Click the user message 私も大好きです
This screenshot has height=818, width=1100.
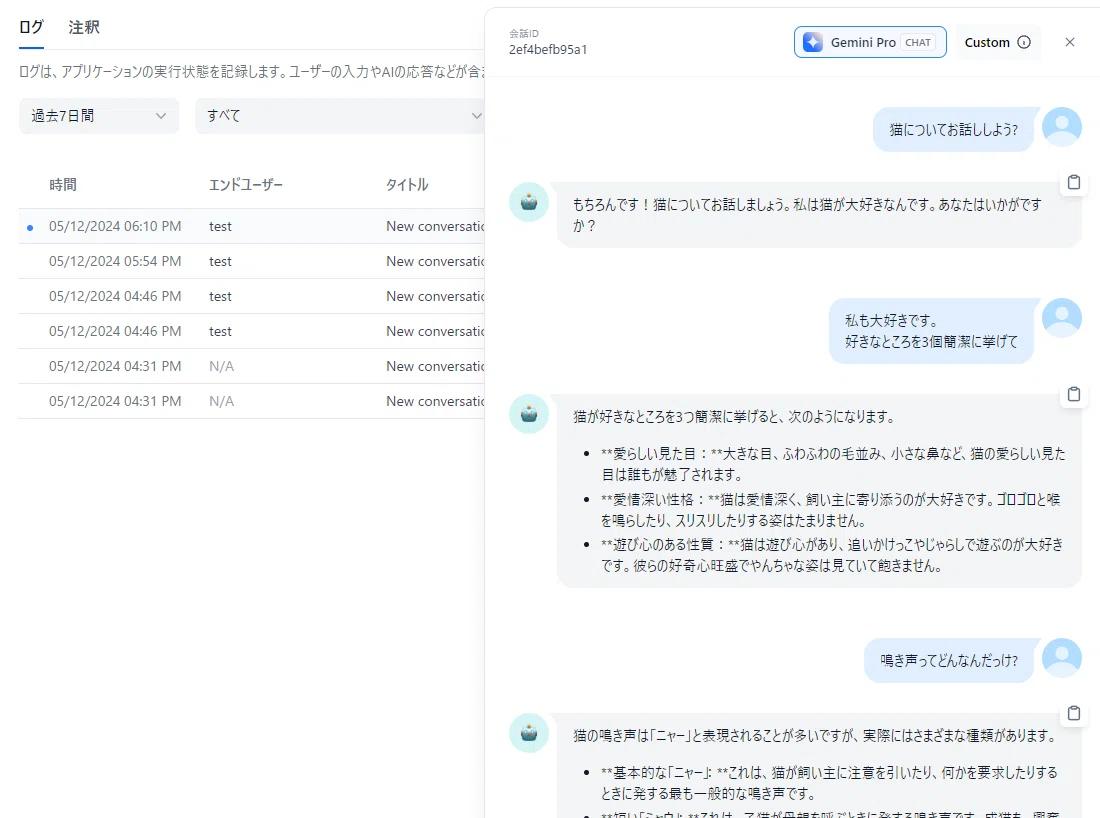click(931, 331)
